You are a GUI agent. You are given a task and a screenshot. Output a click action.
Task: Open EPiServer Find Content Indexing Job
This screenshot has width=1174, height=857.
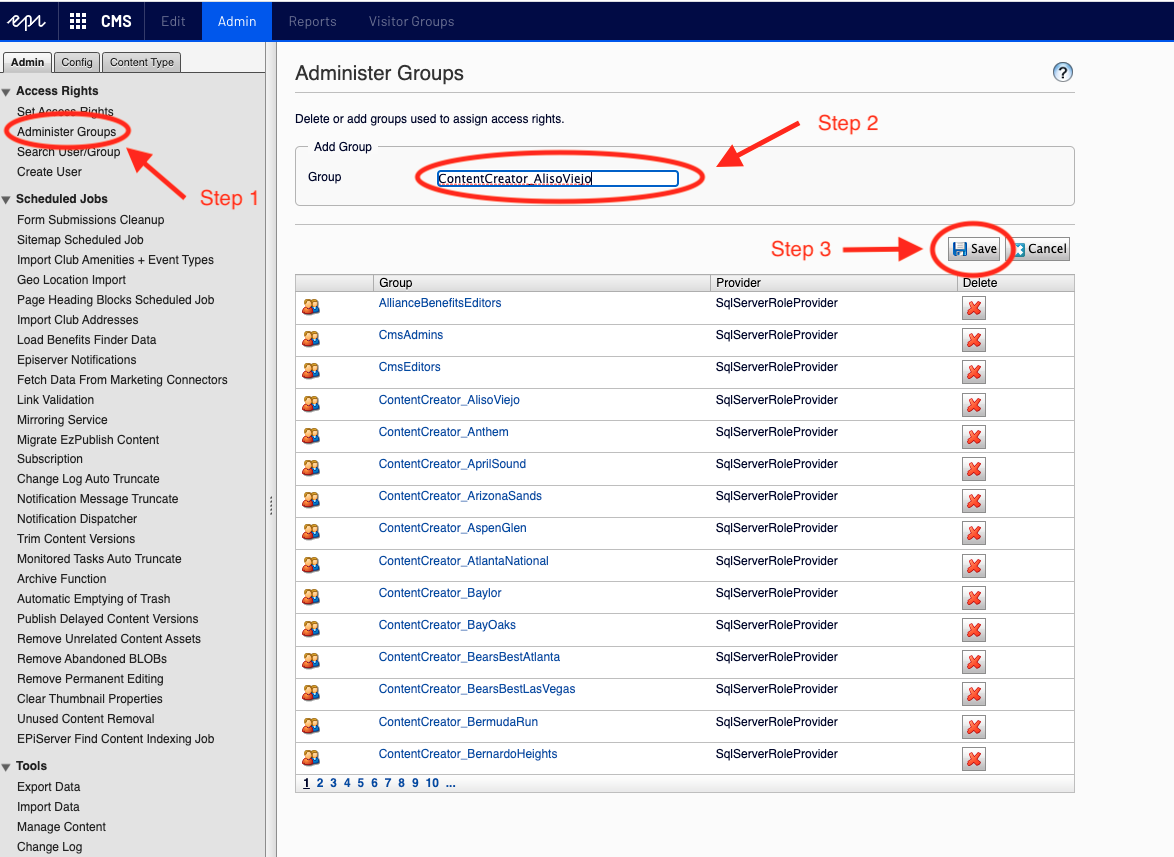click(115, 739)
